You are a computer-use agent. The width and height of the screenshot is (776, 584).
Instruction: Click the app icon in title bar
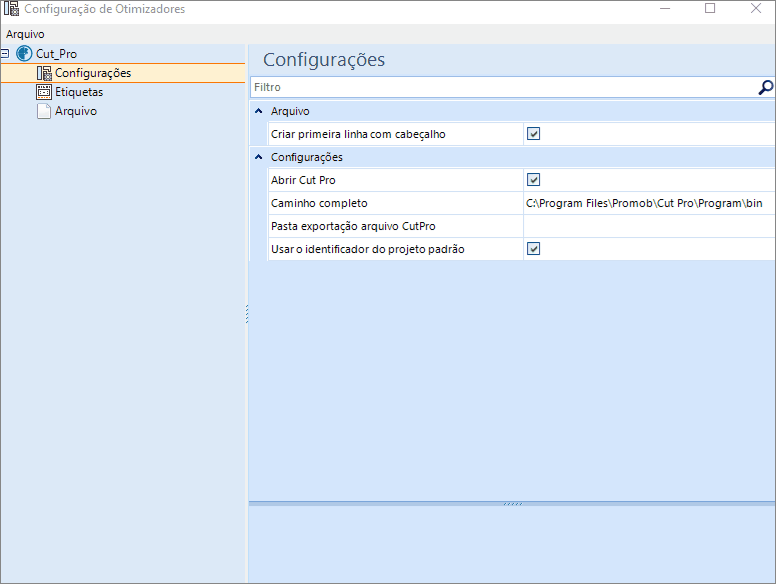coord(11,9)
